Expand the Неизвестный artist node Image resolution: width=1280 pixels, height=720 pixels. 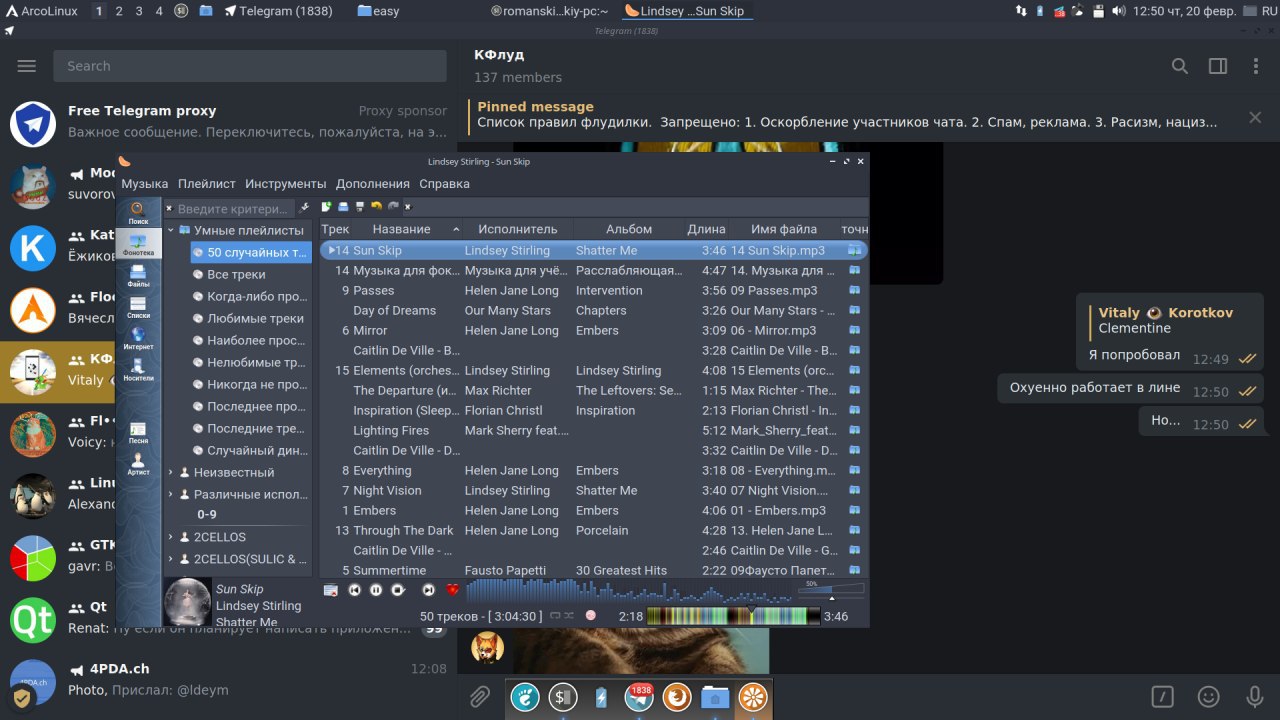(x=171, y=472)
